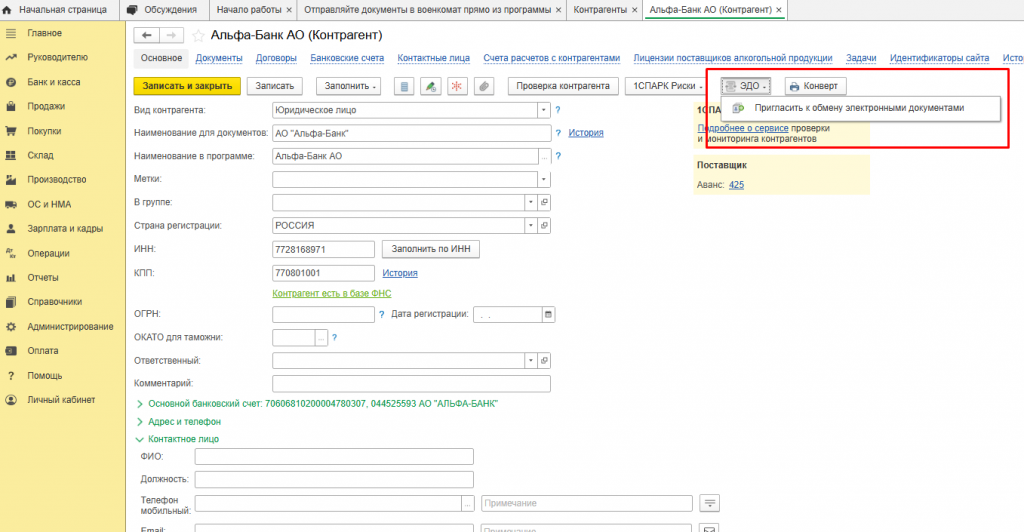This screenshot has width=1024, height=532.
Task: Click the ИНН input field
Action: click(323, 249)
